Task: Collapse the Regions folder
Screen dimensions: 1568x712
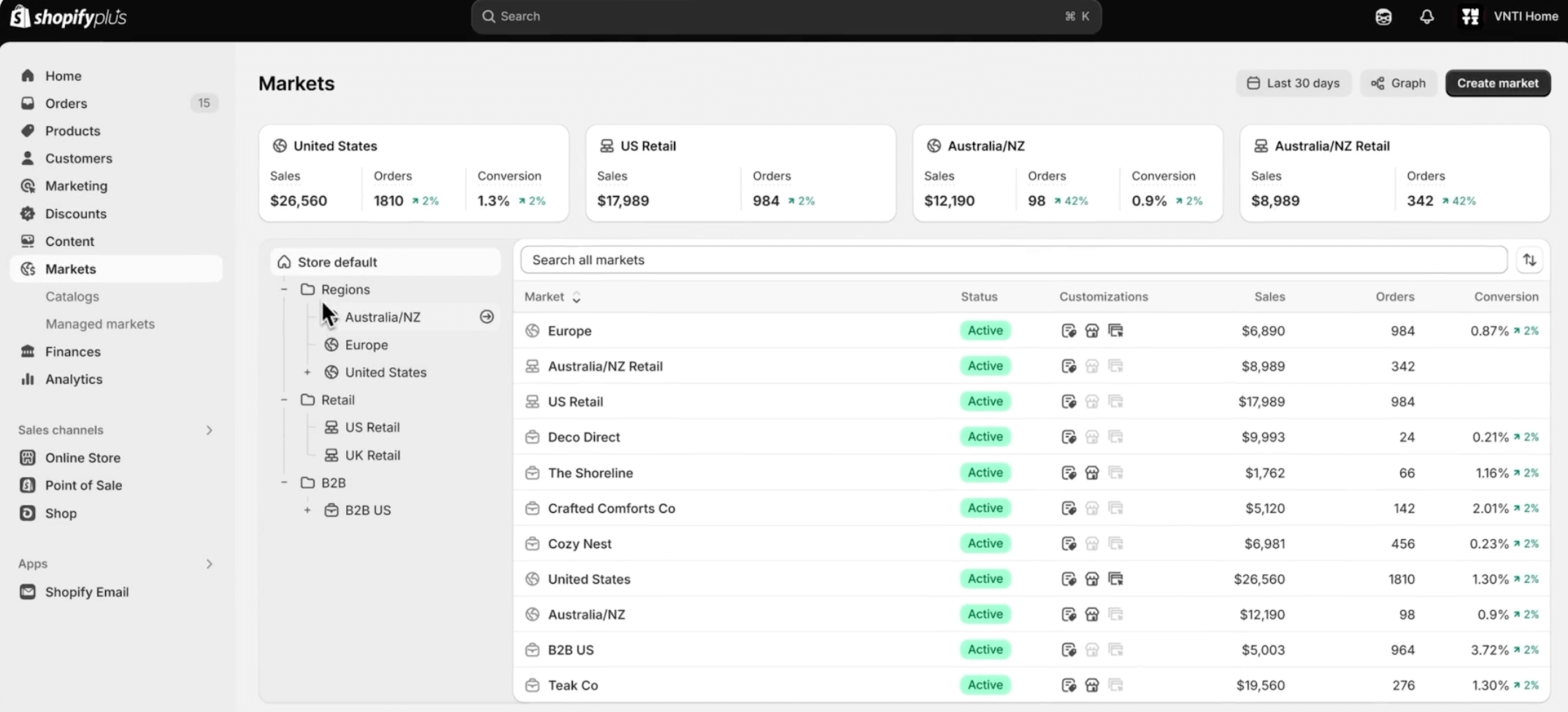Action: [284, 290]
